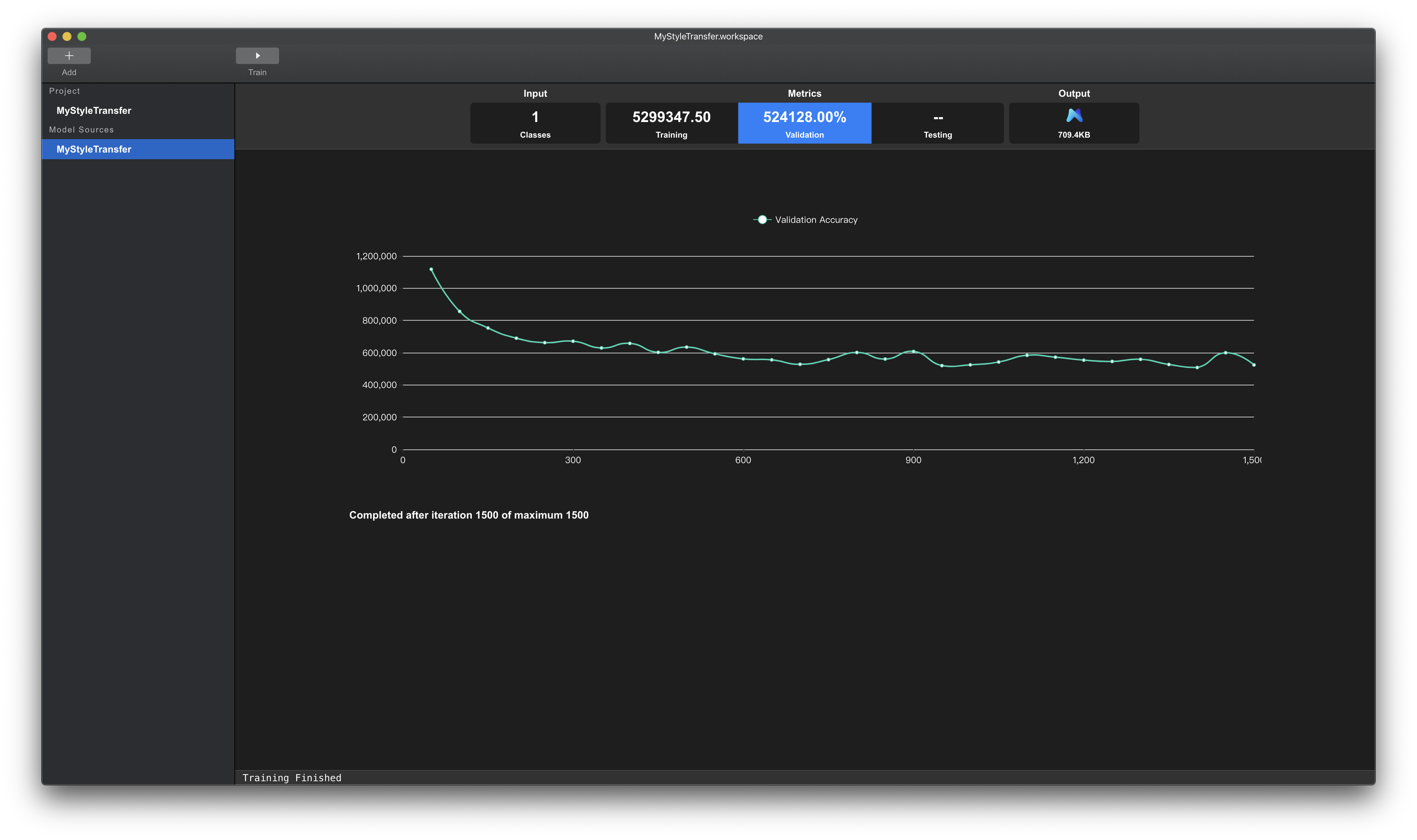Click the MyStyleTransfer.workspace window title
Image resolution: width=1417 pixels, height=840 pixels.
(708, 36)
